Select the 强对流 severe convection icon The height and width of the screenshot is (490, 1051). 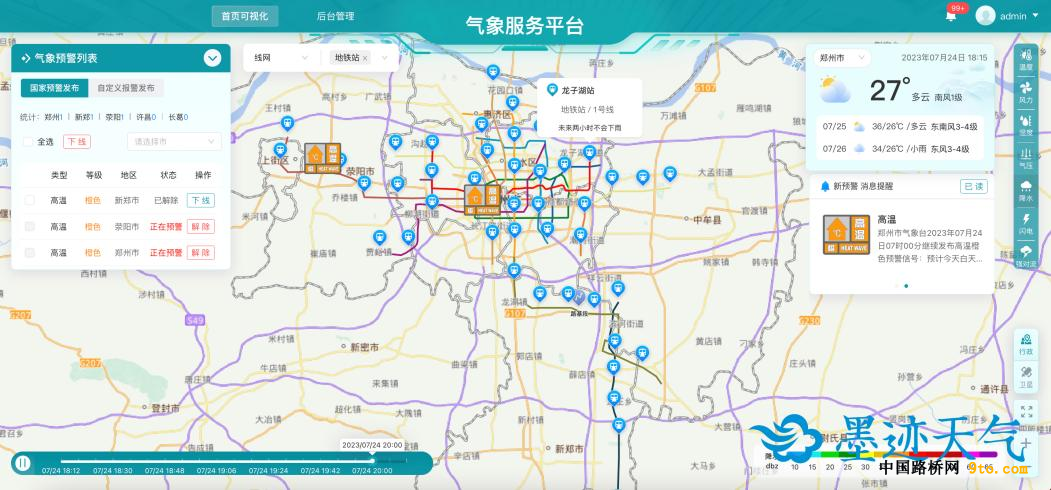click(1026, 255)
